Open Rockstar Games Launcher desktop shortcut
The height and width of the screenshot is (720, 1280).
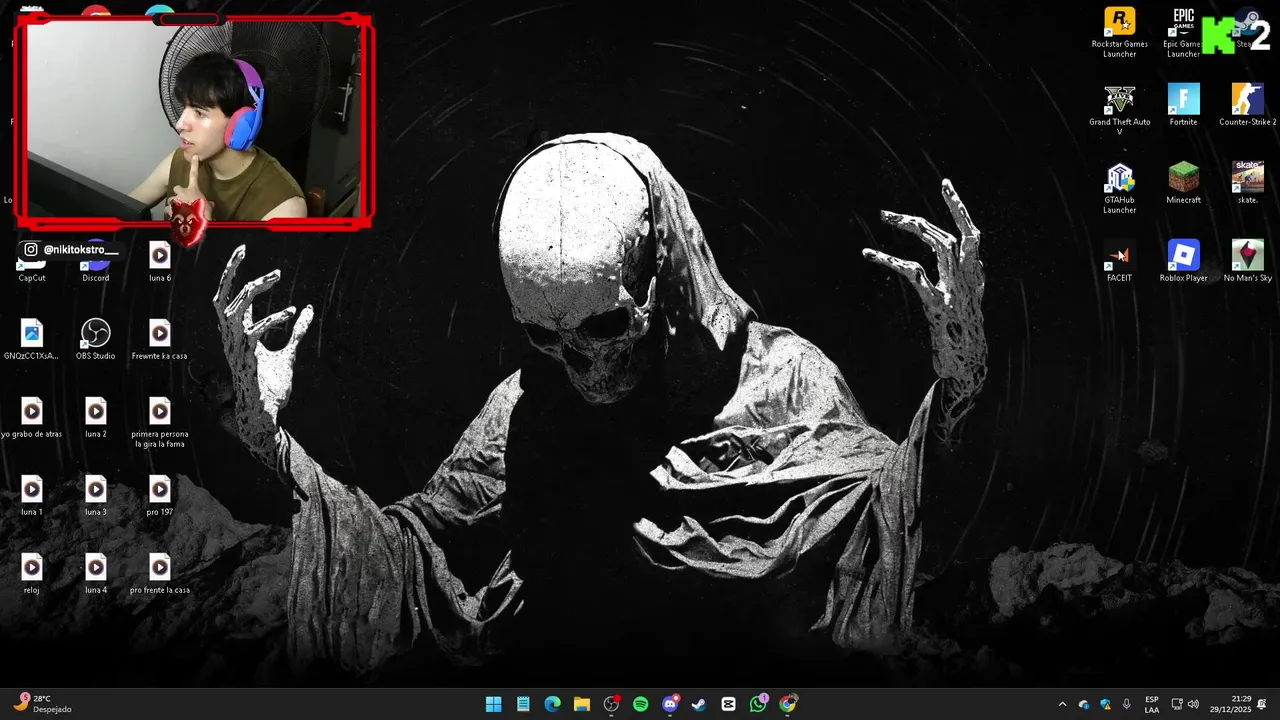pyautogui.click(x=1119, y=32)
